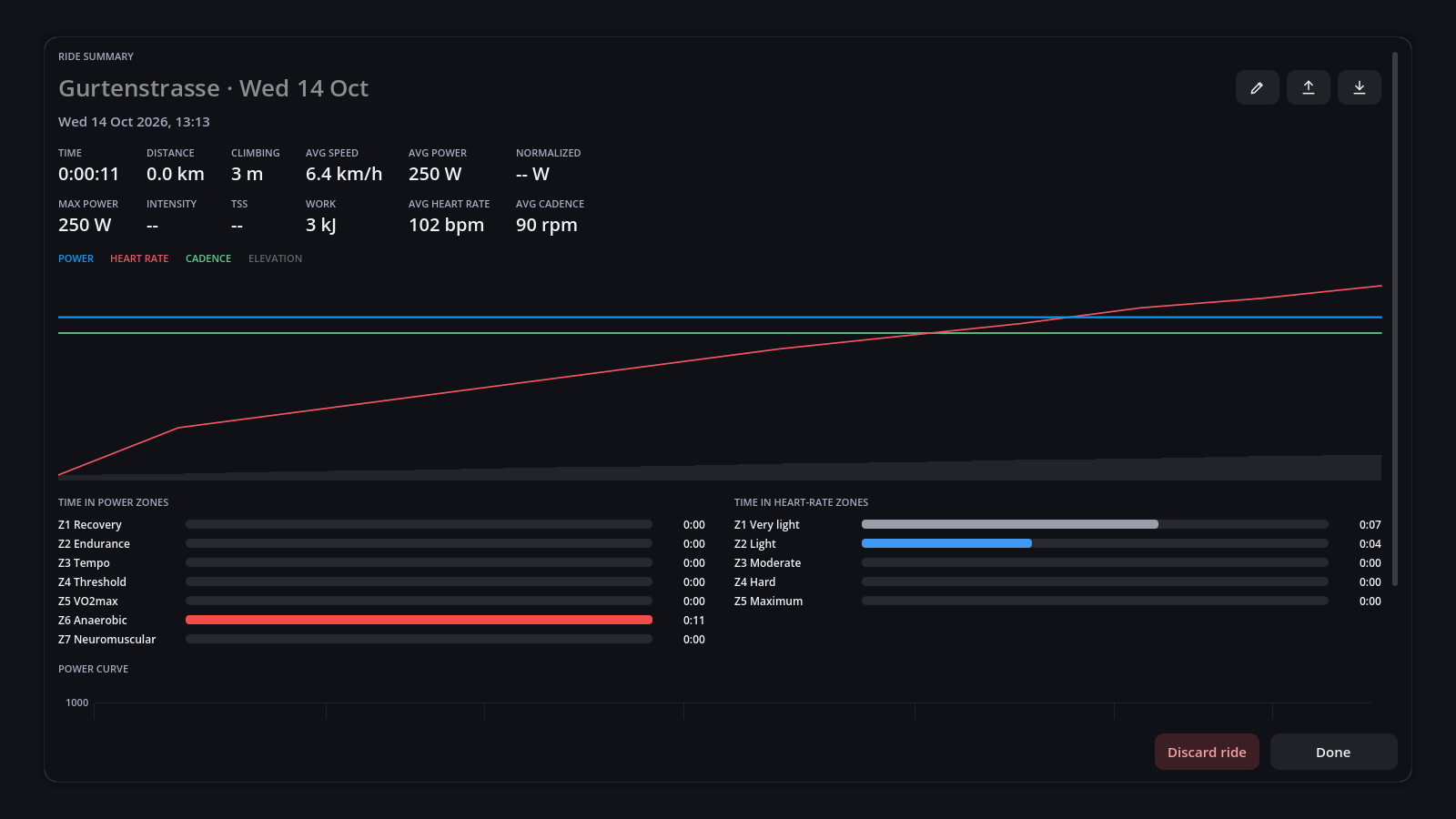Confirm summary with the Done button
Image resolution: width=1456 pixels, height=819 pixels.
point(1333,752)
